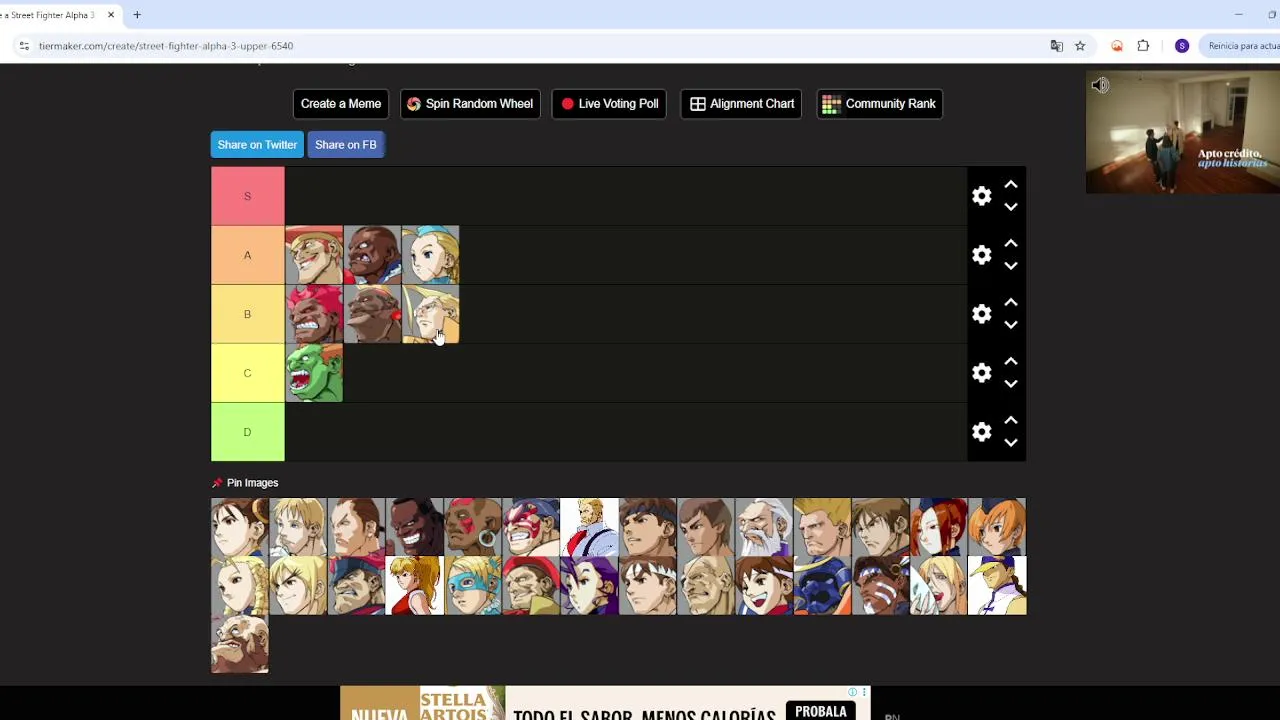Screen dimensions: 1280x720
Task: Click Share on Twitter
Action: (257, 145)
